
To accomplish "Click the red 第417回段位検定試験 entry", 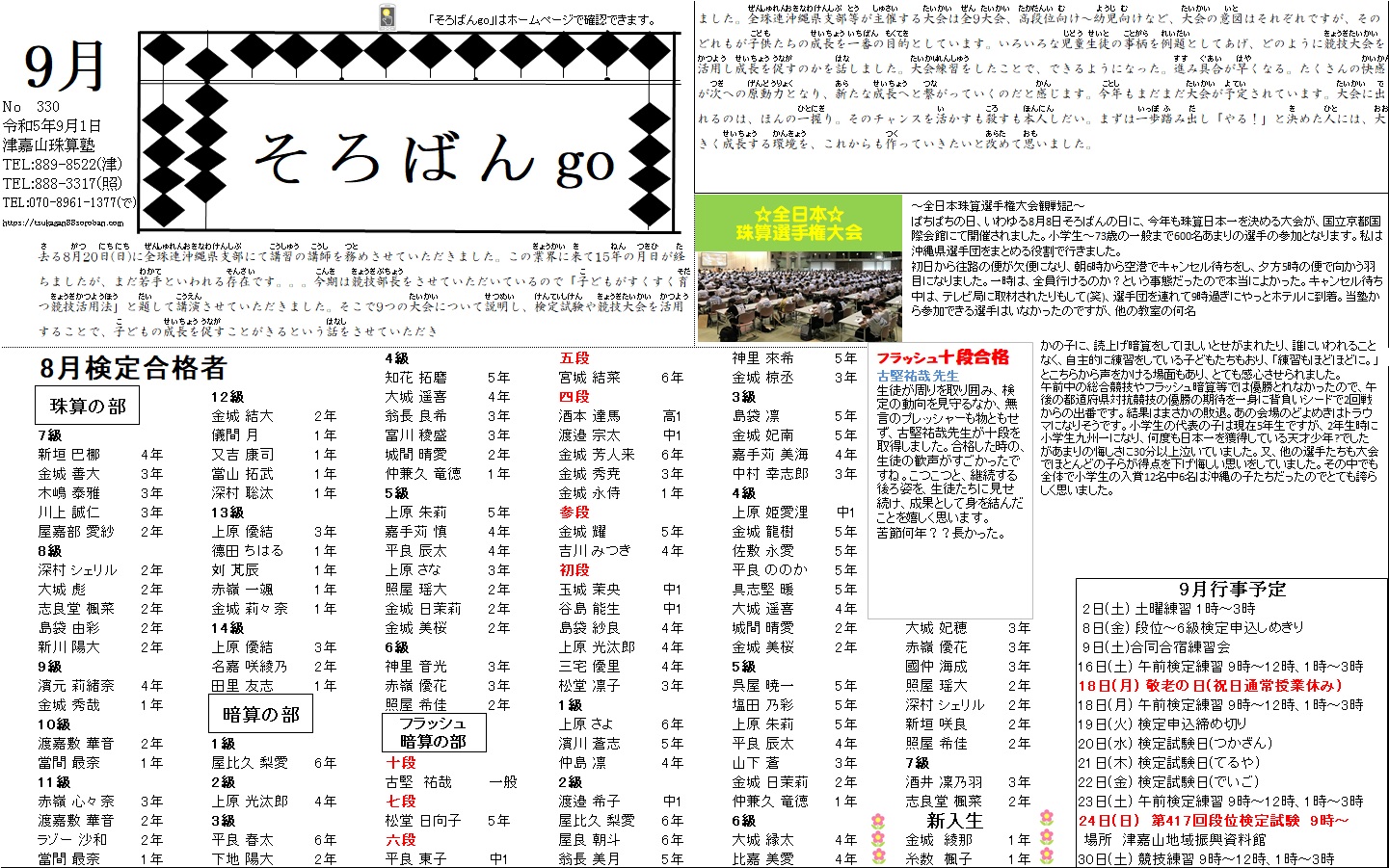I will coord(1214,821).
